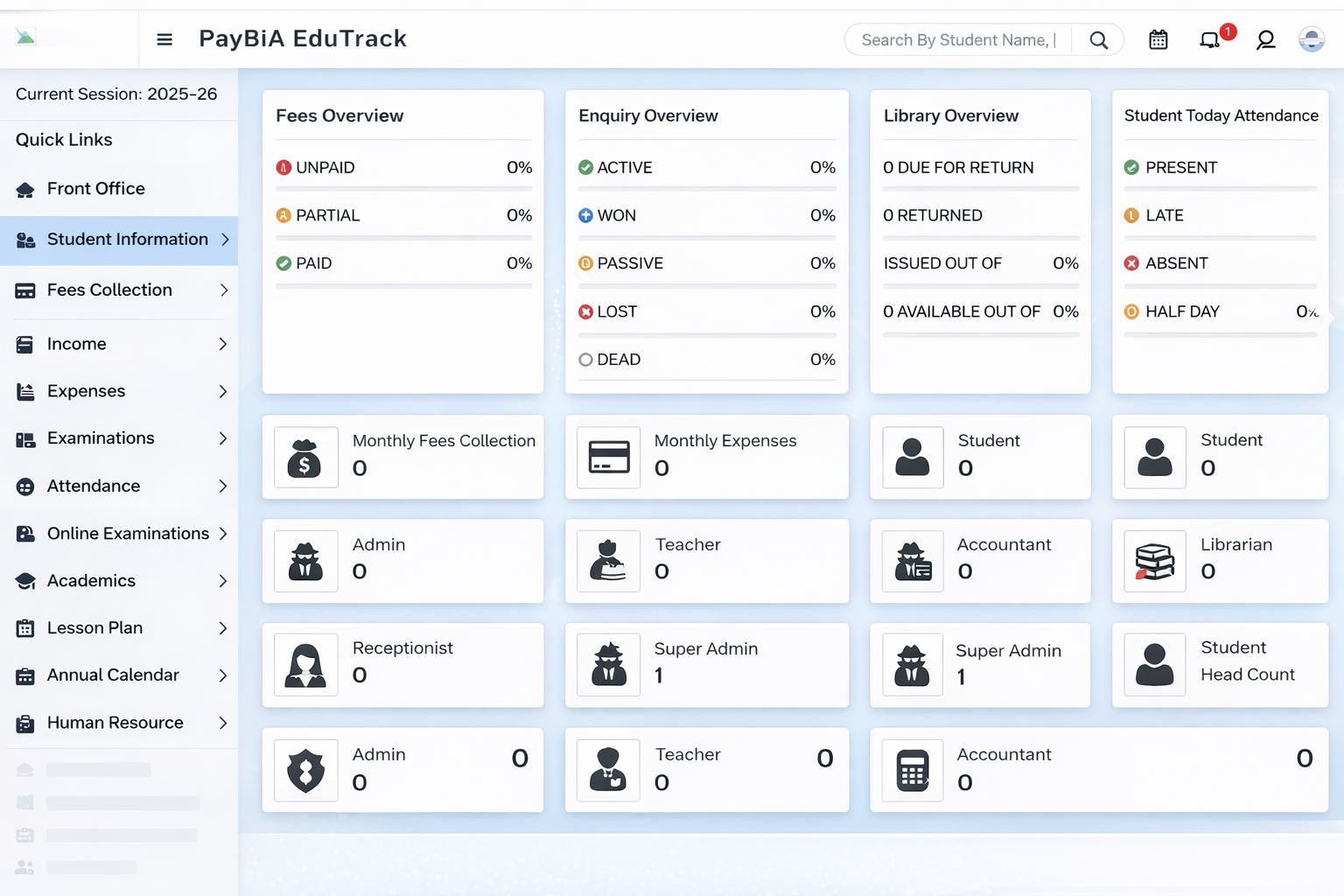Expand the Examinations menu
Screen dimensions: 1344x896
(100, 437)
